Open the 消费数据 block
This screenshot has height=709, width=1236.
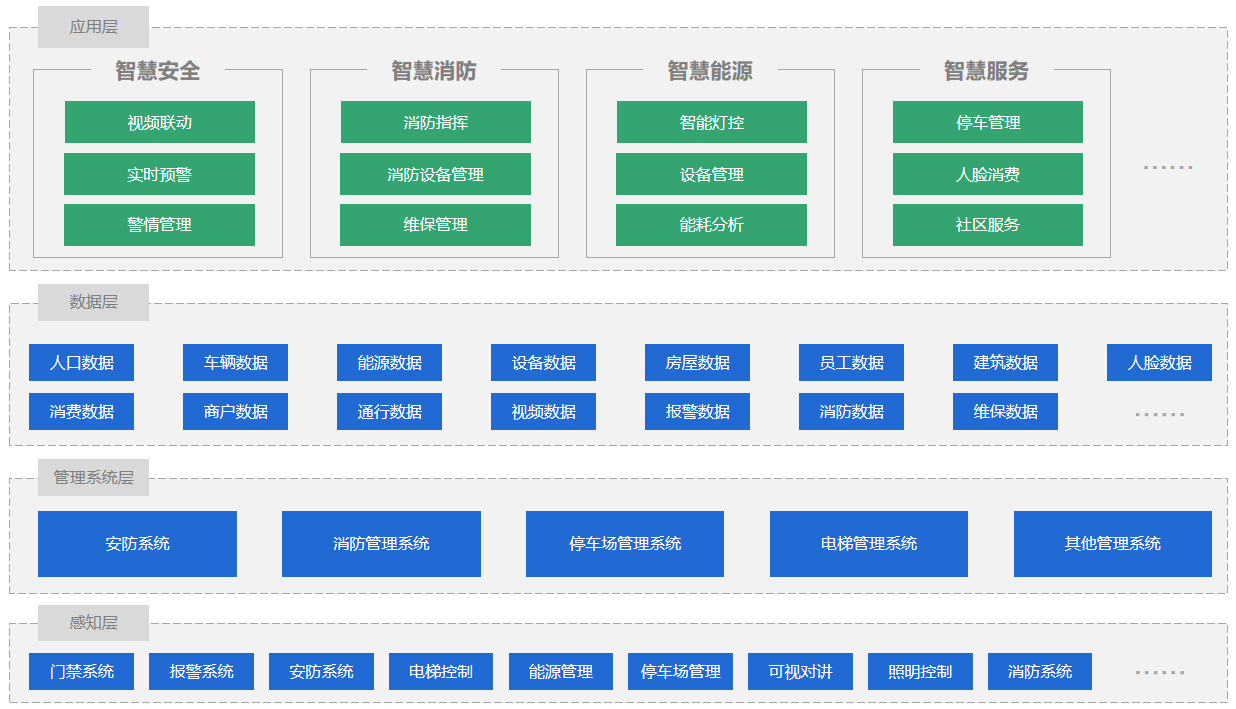click(81, 412)
